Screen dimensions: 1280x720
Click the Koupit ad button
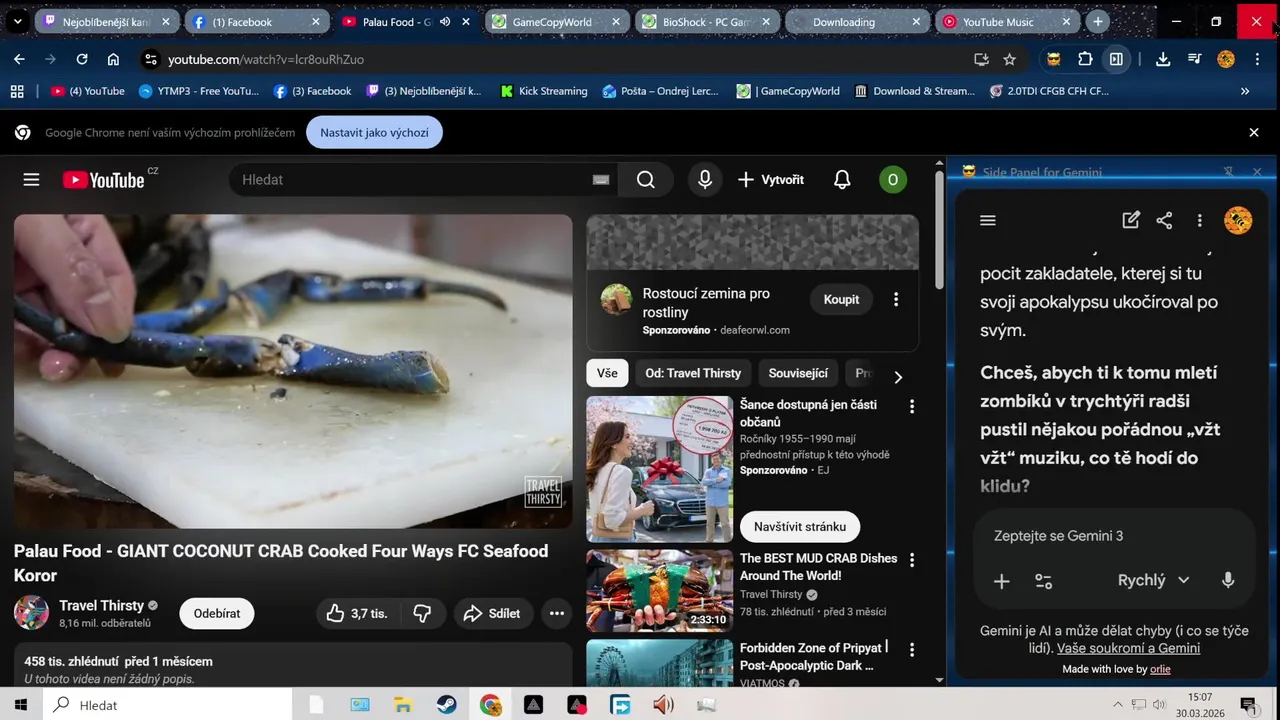click(x=841, y=299)
